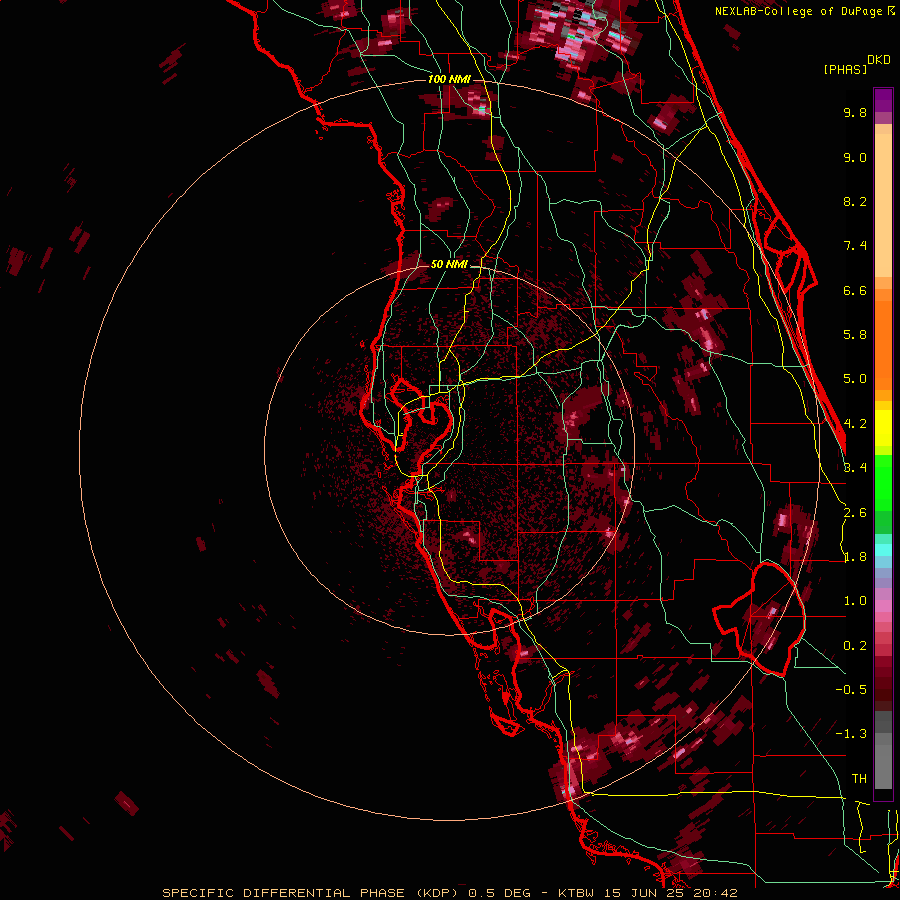Click the "[PHAS]" legend unit label
The height and width of the screenshot is (900, 900).
[x=845, y=69]
